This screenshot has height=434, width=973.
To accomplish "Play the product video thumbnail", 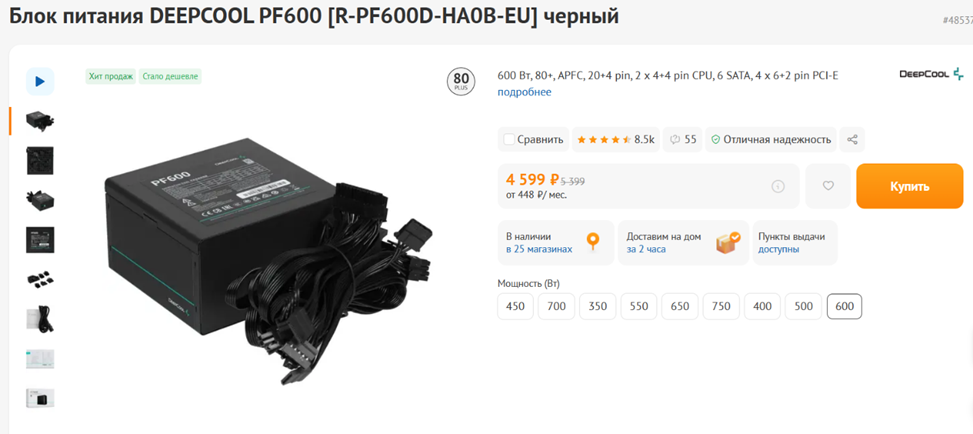I will [40, 81].
